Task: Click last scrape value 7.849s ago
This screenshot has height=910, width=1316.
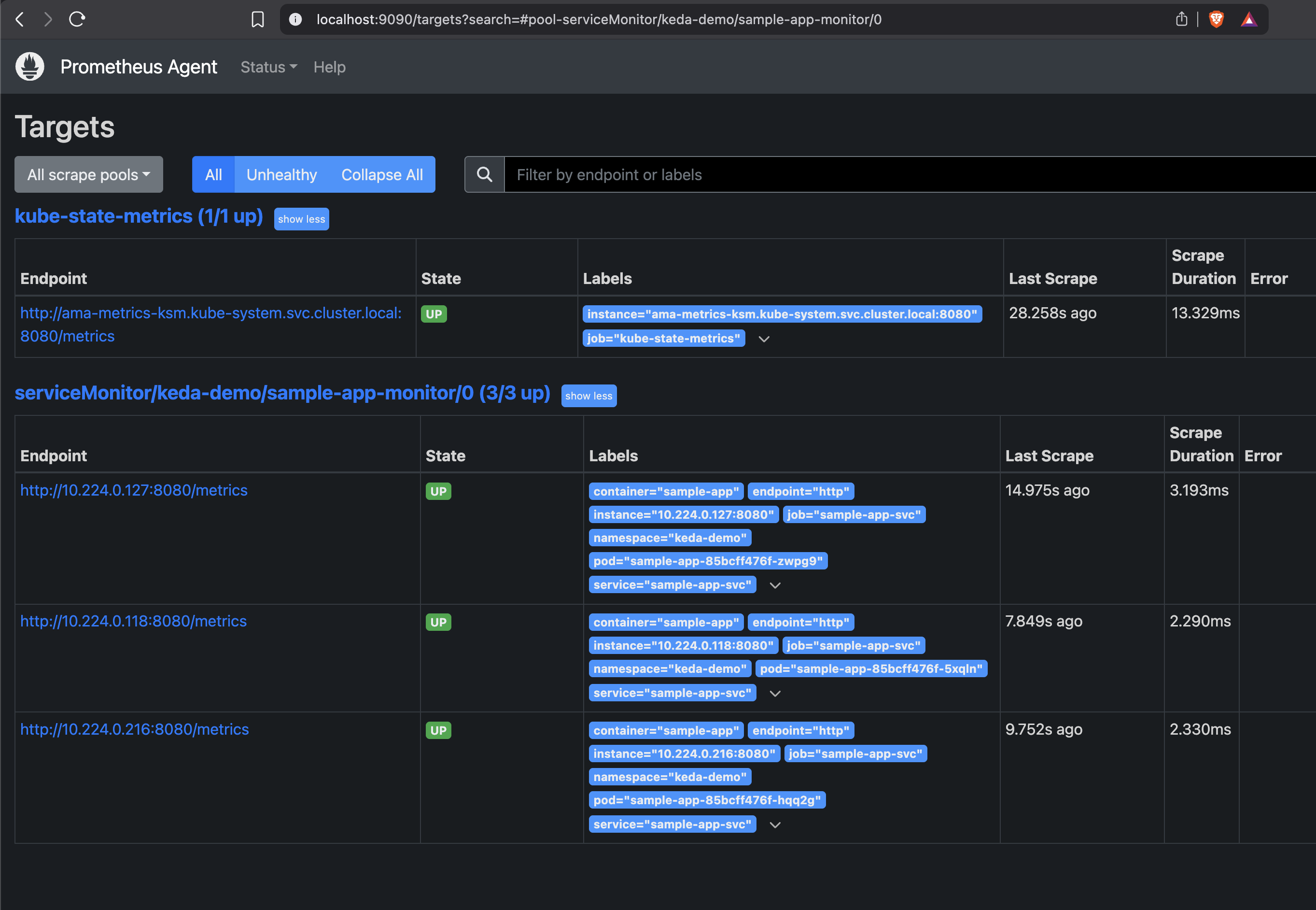Action: point(1044,621)
